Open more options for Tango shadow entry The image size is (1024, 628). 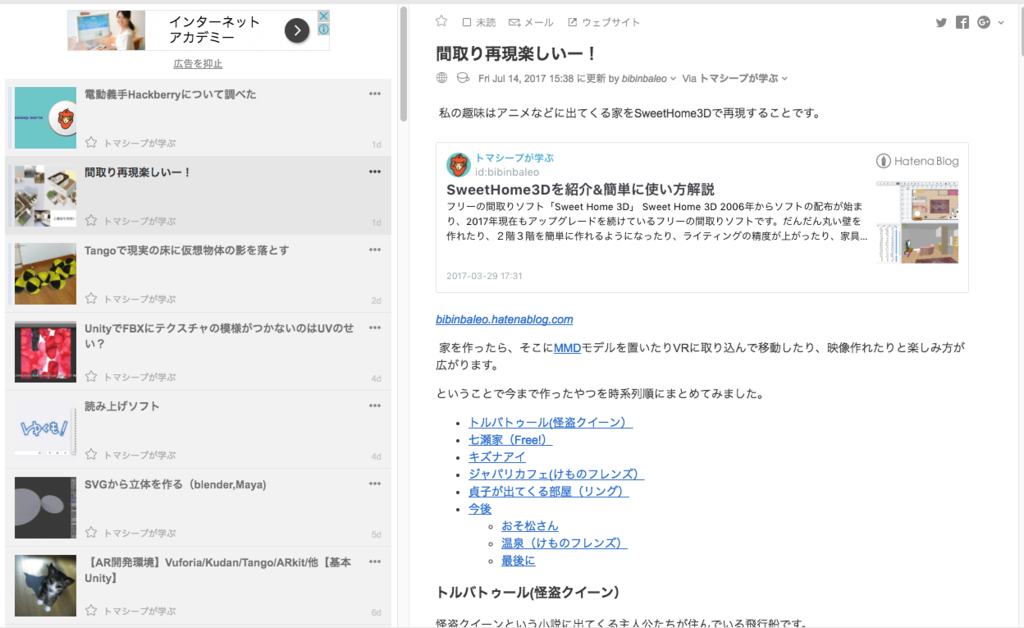[375, 250]
